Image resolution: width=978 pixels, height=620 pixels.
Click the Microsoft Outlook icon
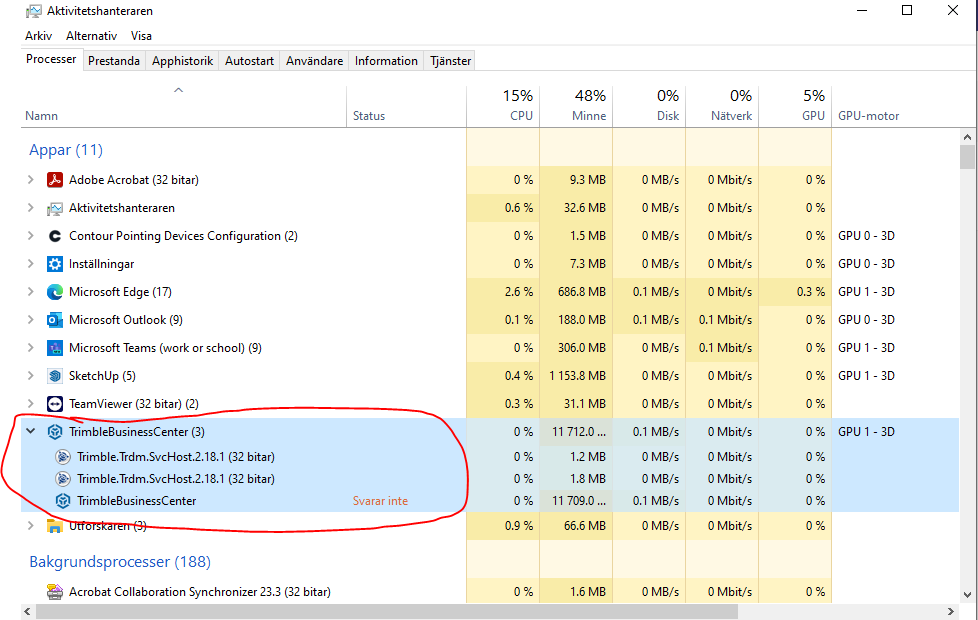(55, 320)
